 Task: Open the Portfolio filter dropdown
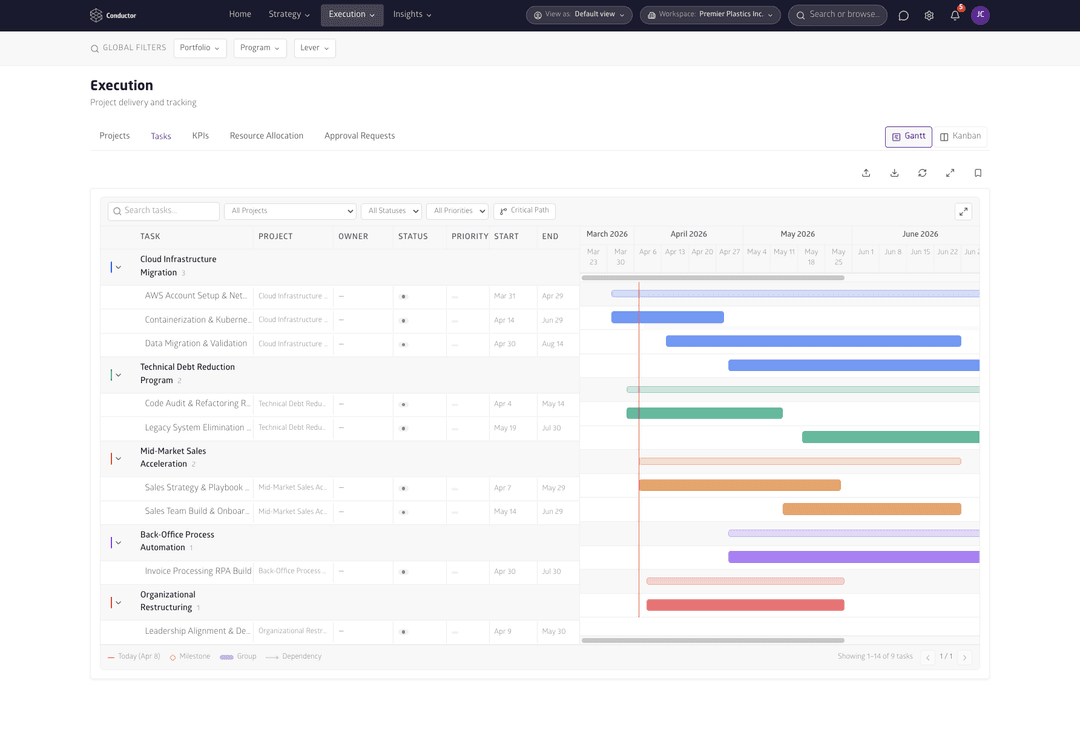point(200,48)
